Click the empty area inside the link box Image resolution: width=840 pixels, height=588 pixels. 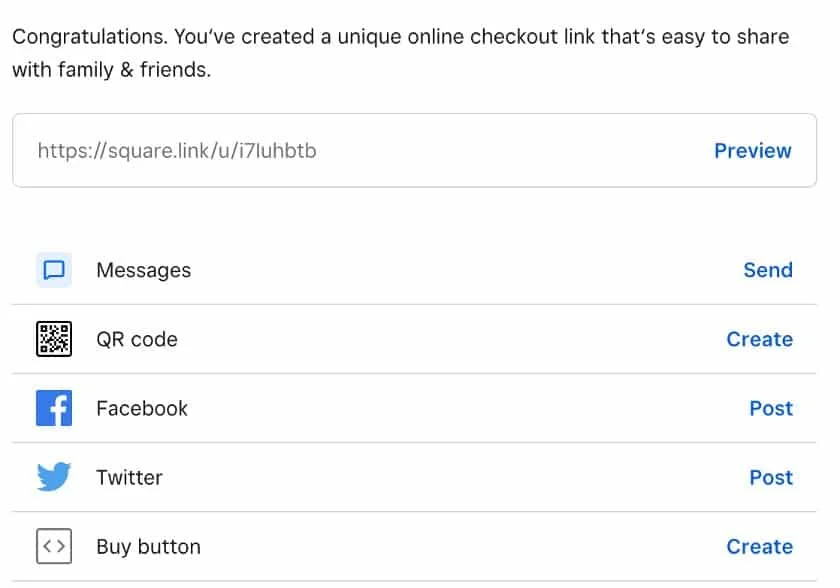click(514, 151)
